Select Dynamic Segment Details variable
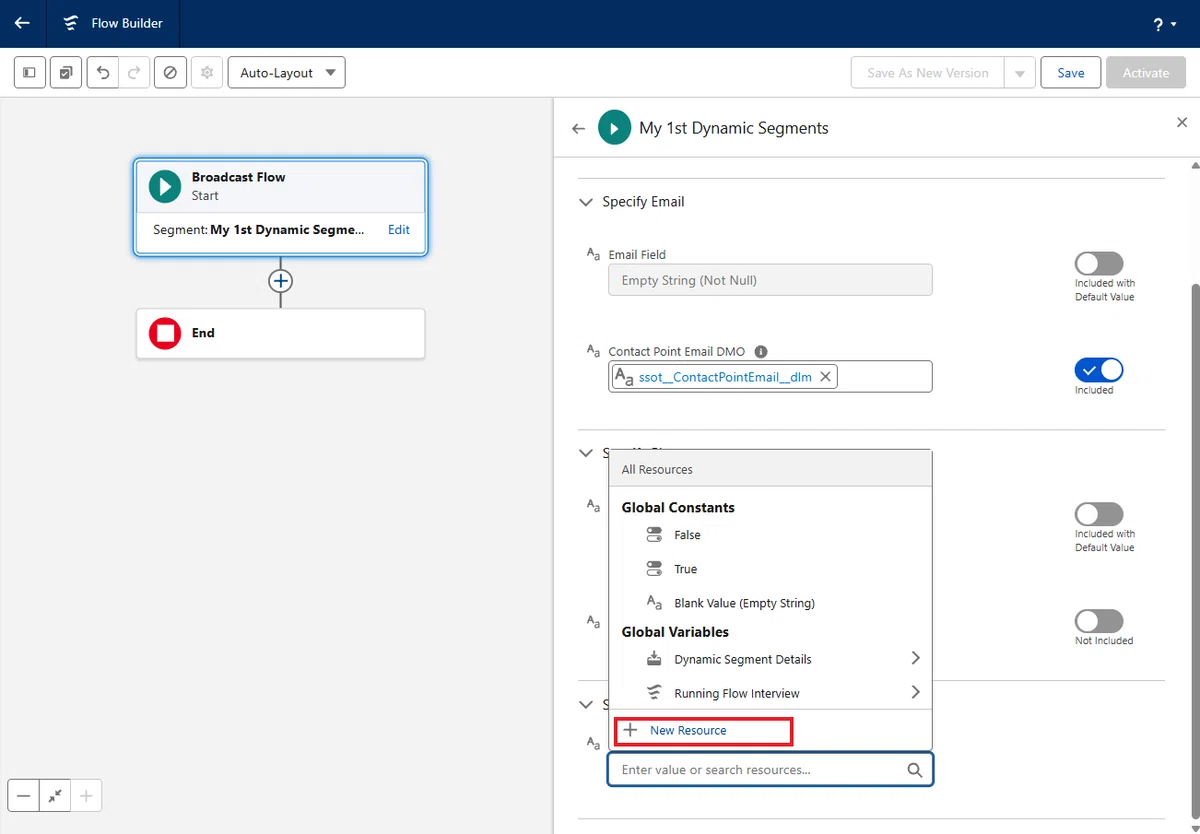 tap(770, 659)
